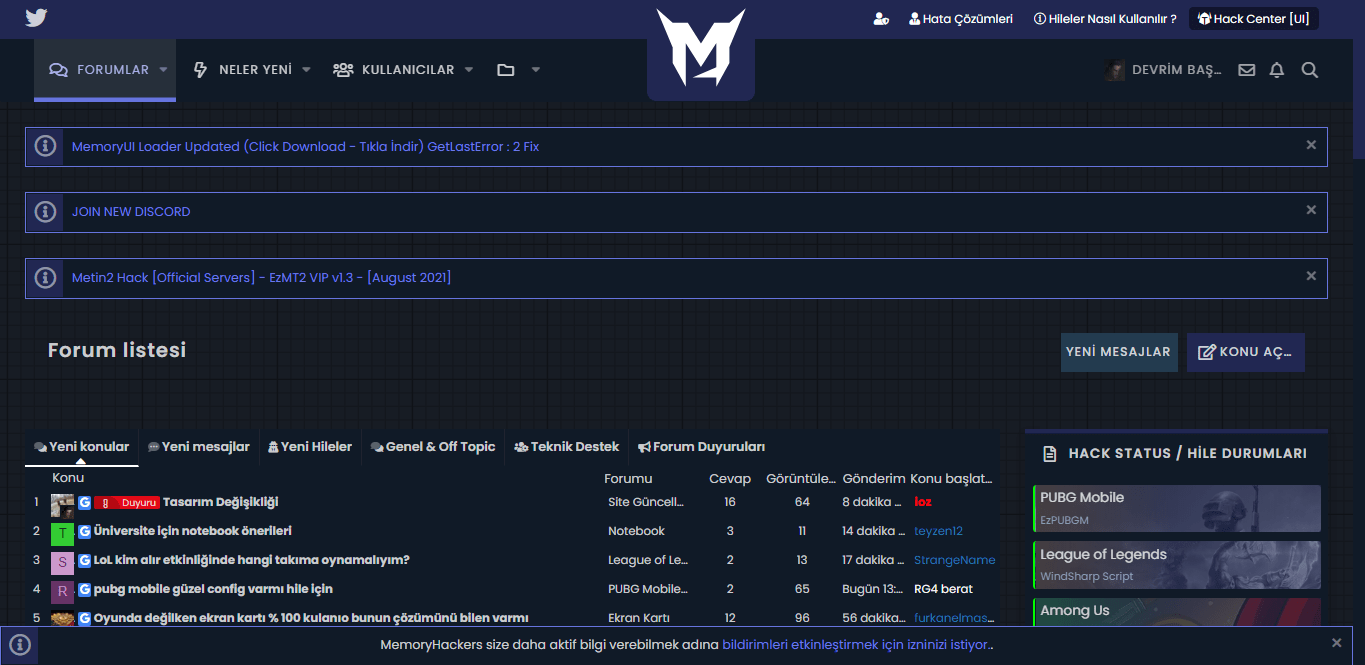Expand the Kullanıcılar dropdown arrow
The width and height of the screenshot is (1365, 665).
click(468, 70)
